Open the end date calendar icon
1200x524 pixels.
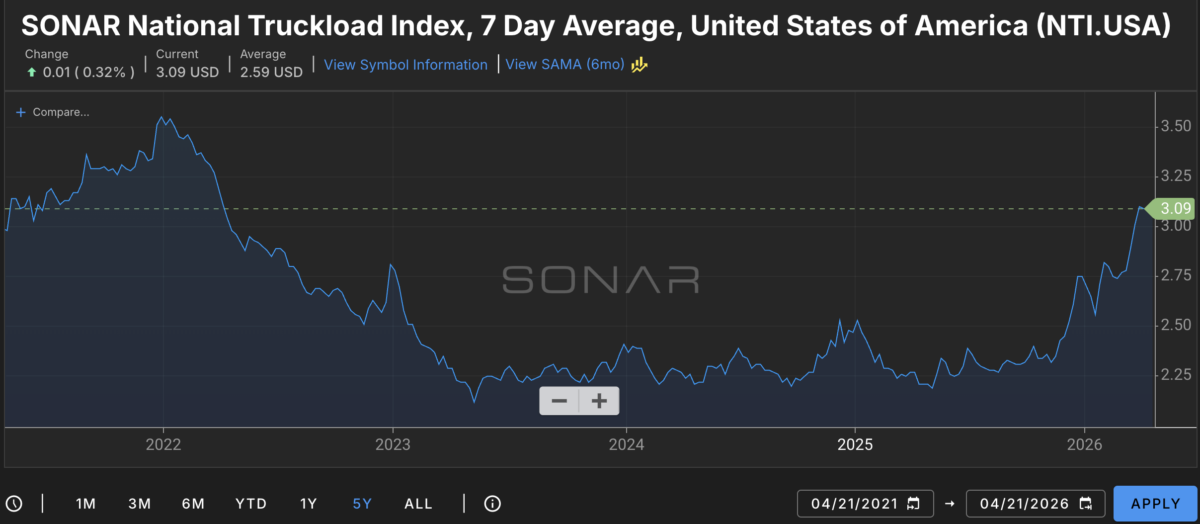(x=1087, y=503)
